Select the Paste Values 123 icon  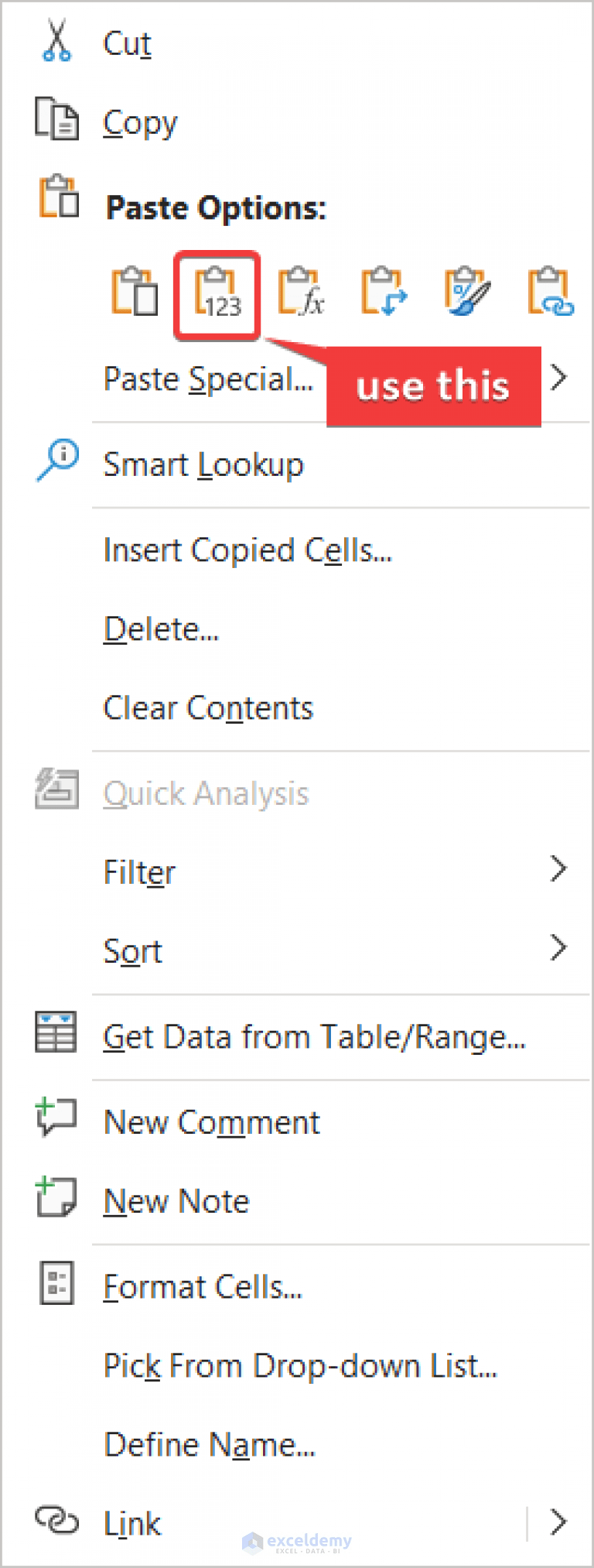[x=217, y=294]
